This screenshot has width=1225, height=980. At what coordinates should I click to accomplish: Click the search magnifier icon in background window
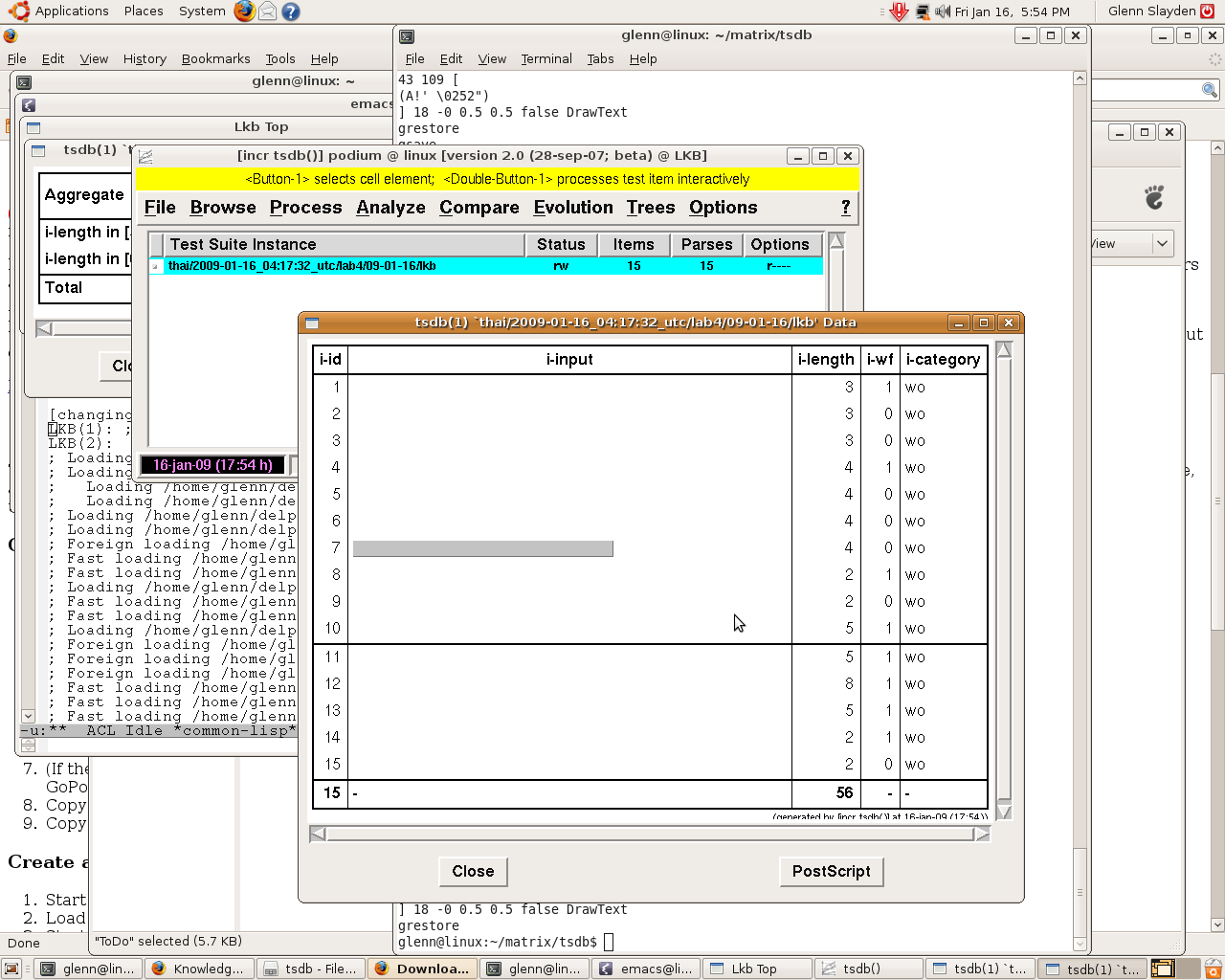1210,90
